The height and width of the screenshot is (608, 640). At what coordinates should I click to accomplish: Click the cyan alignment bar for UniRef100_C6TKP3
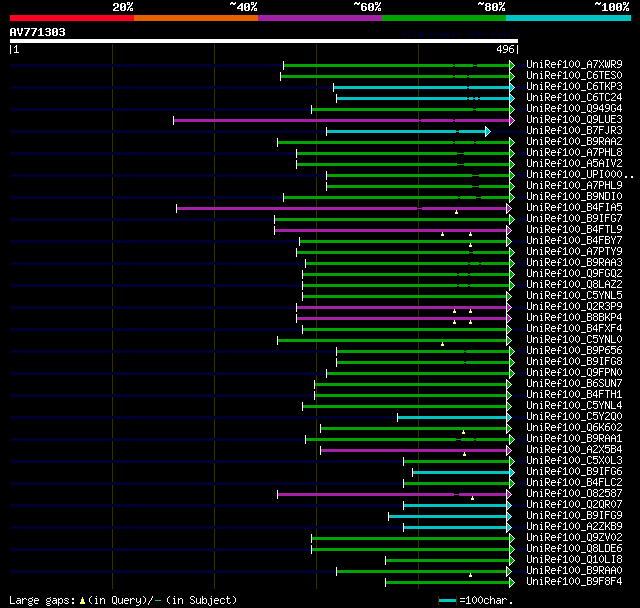click(x=421, y=87)
